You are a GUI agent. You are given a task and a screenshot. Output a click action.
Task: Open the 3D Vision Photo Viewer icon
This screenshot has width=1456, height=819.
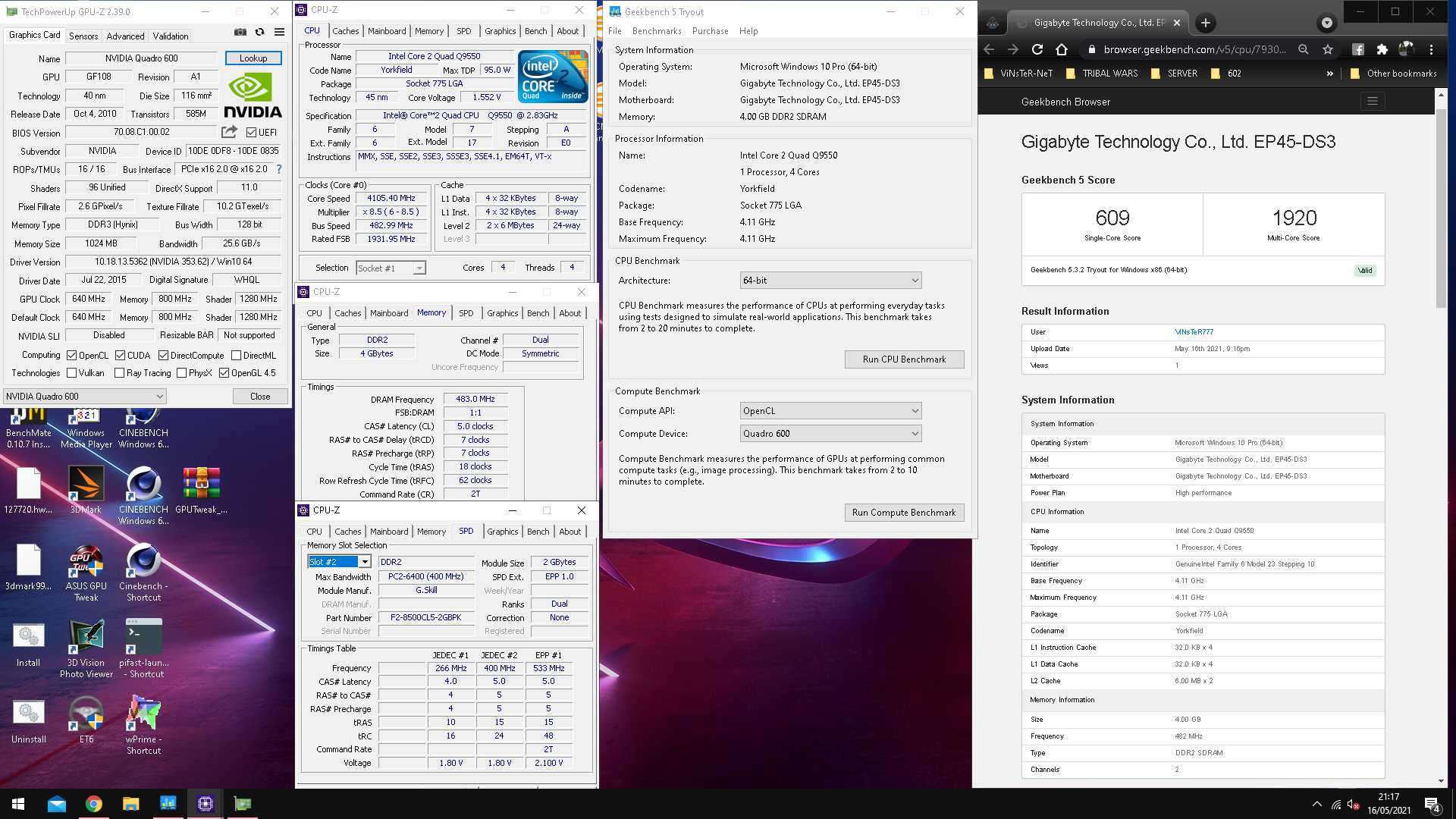click(86, 648)
